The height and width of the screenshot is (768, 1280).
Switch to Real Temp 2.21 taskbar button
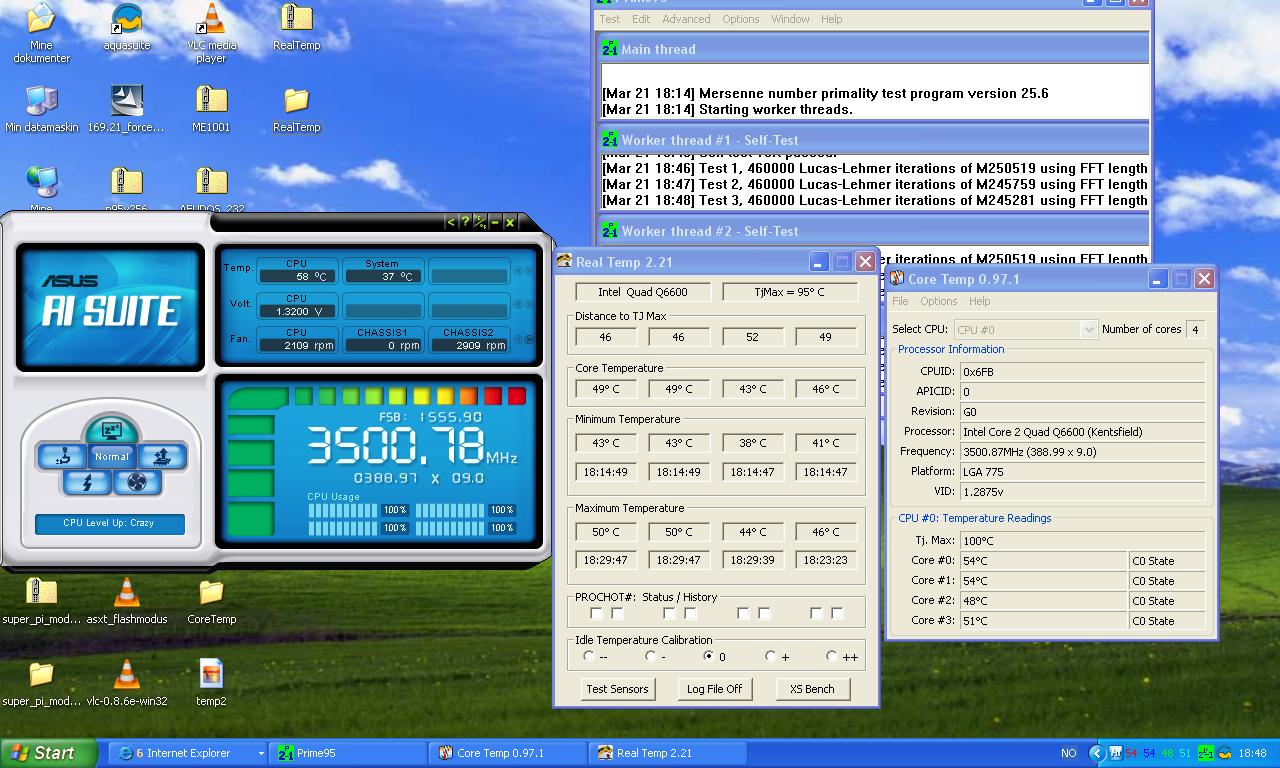click(x=668, y=753)
